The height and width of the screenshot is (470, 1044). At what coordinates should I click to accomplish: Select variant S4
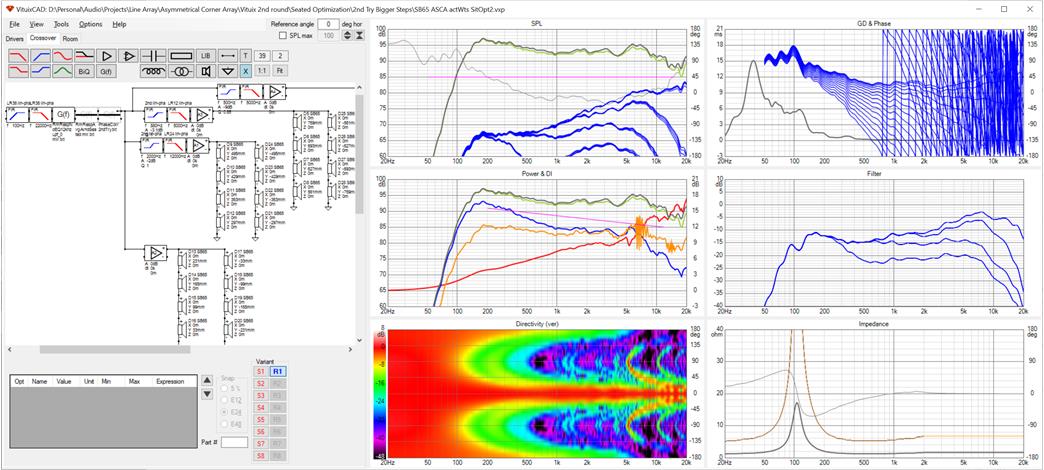[260, 407]
